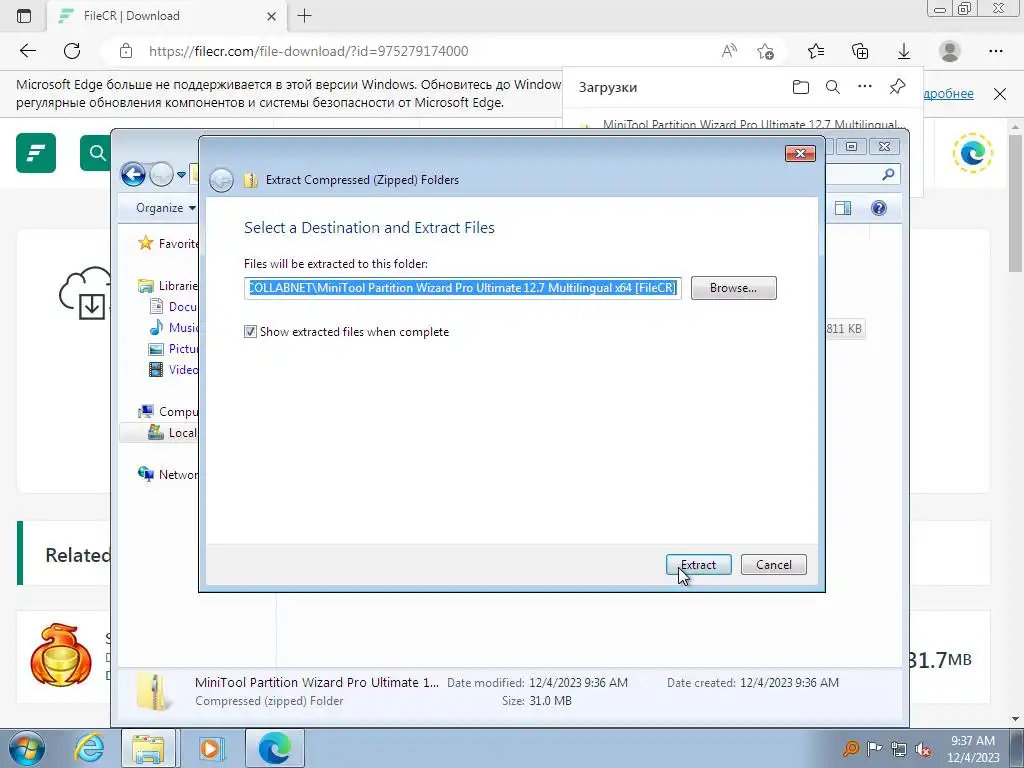Viewport: 1024px width, 768px height.
Task: Open Videos library in navigation pane
Action: [173, 370]
